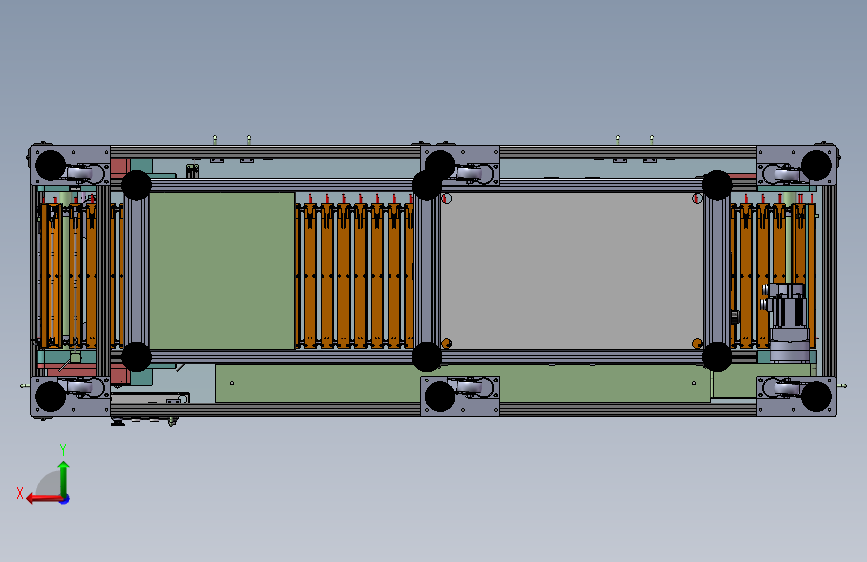Select the right vertical aluminum cross beam
Image resolution: width=867 pixels, height=562 pixels.
[x=717, y=271]
